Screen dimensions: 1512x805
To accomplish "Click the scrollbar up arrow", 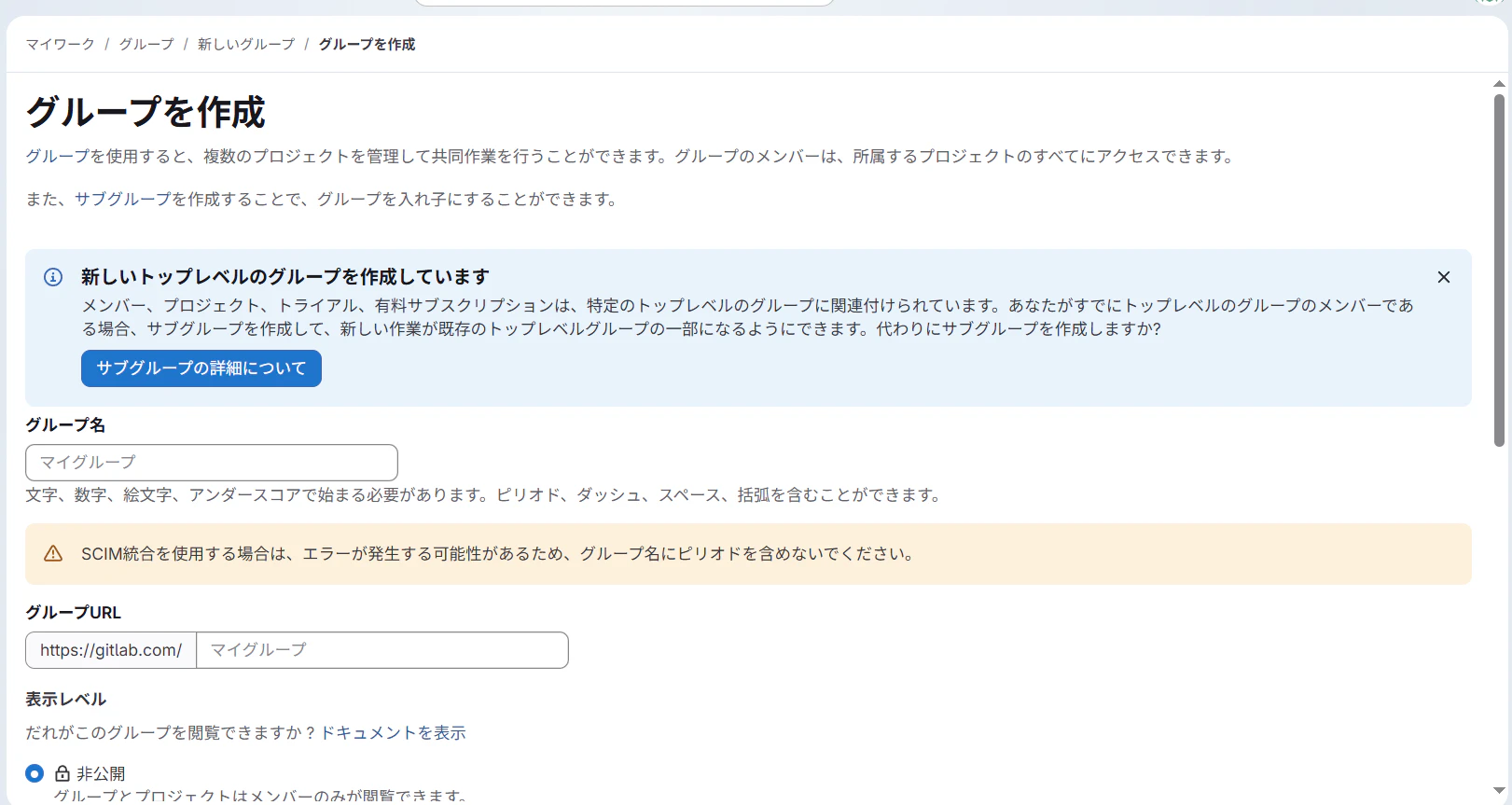I will tap(1499, 84).
